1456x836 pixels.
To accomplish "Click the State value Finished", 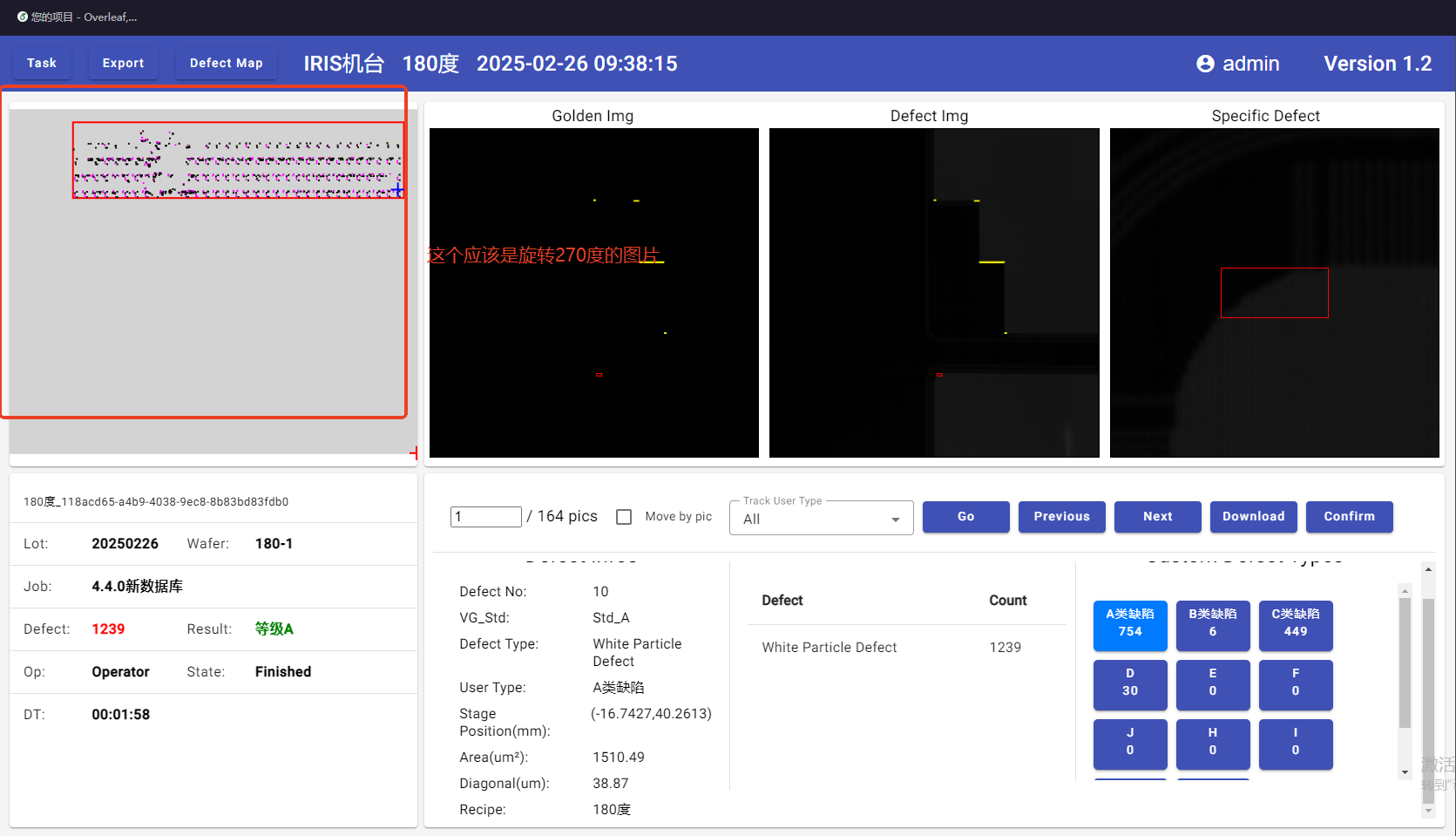I will [x=283, y=672].
